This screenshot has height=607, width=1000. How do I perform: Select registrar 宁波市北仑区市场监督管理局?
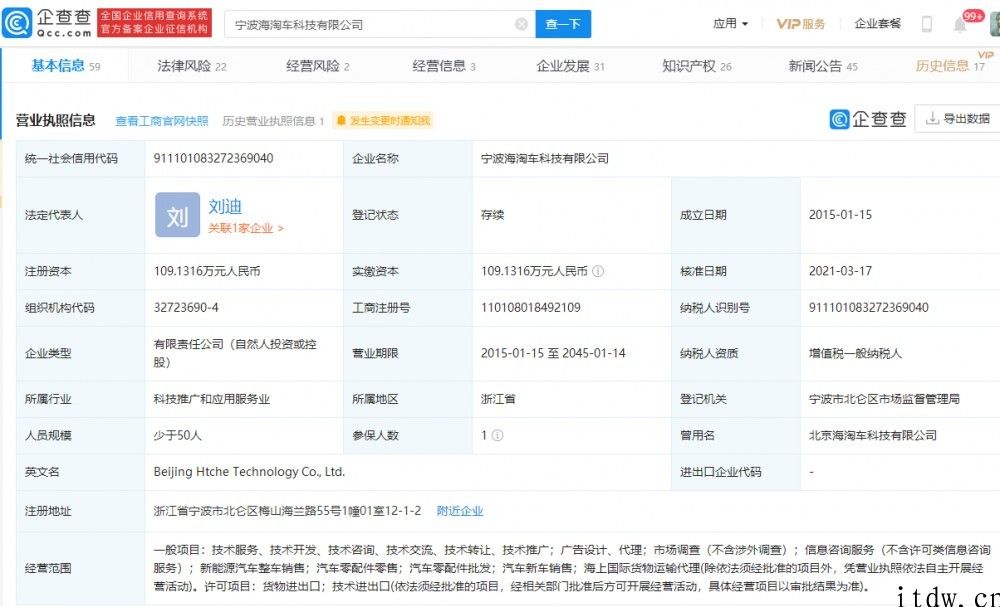point(884,399)
